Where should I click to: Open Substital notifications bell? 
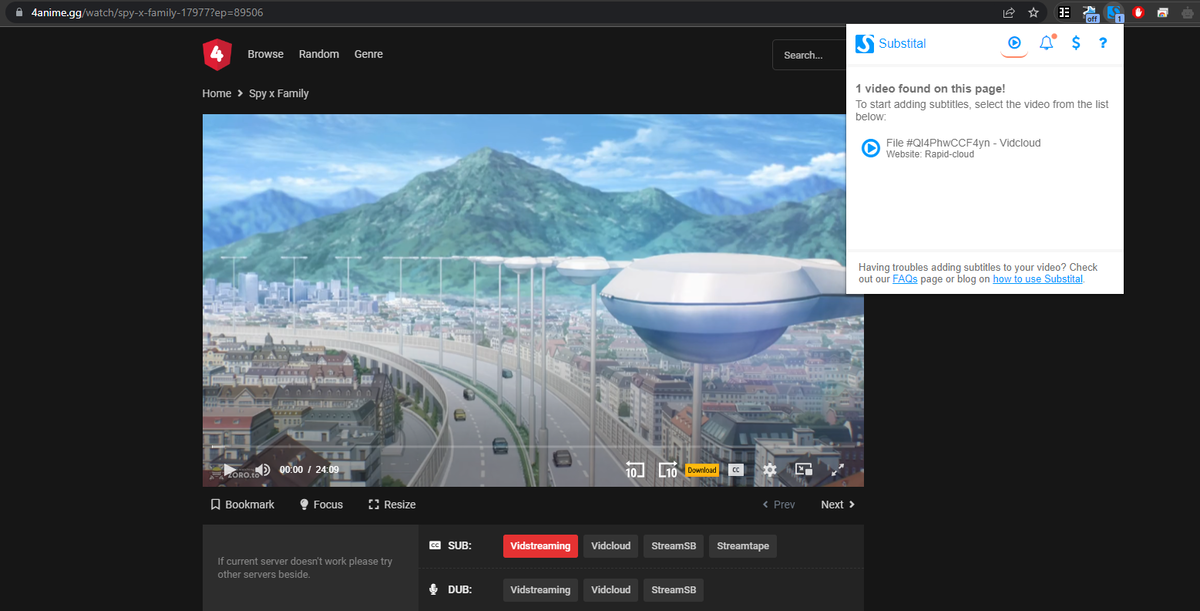click(1047, 43)
